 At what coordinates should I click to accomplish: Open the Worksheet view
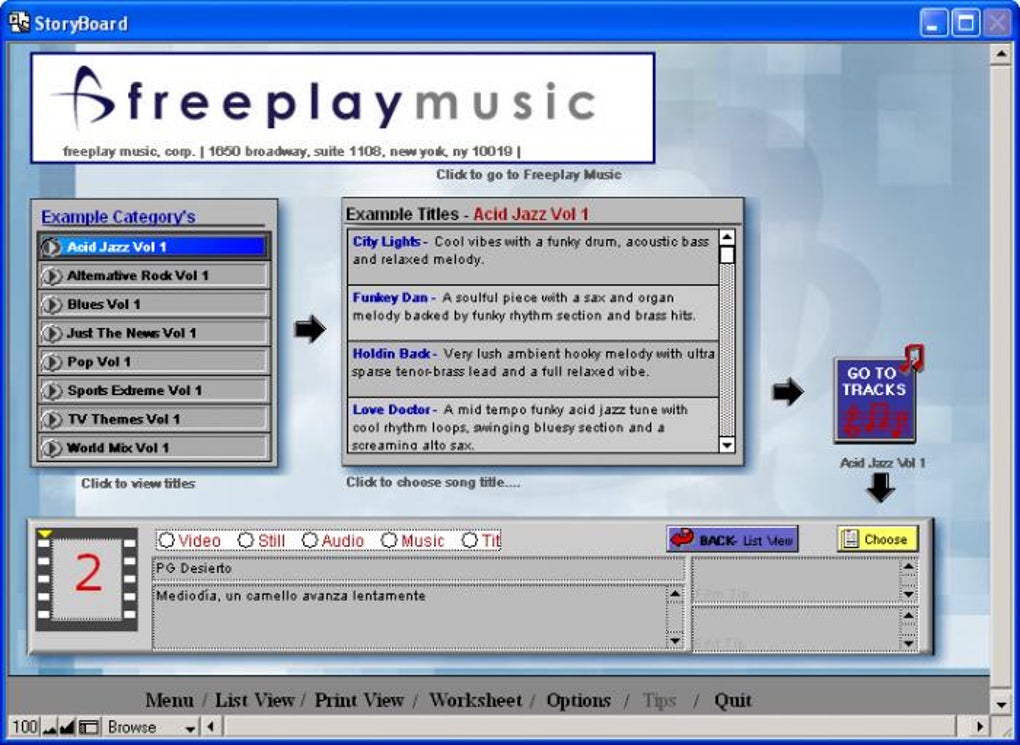point(475,701)
